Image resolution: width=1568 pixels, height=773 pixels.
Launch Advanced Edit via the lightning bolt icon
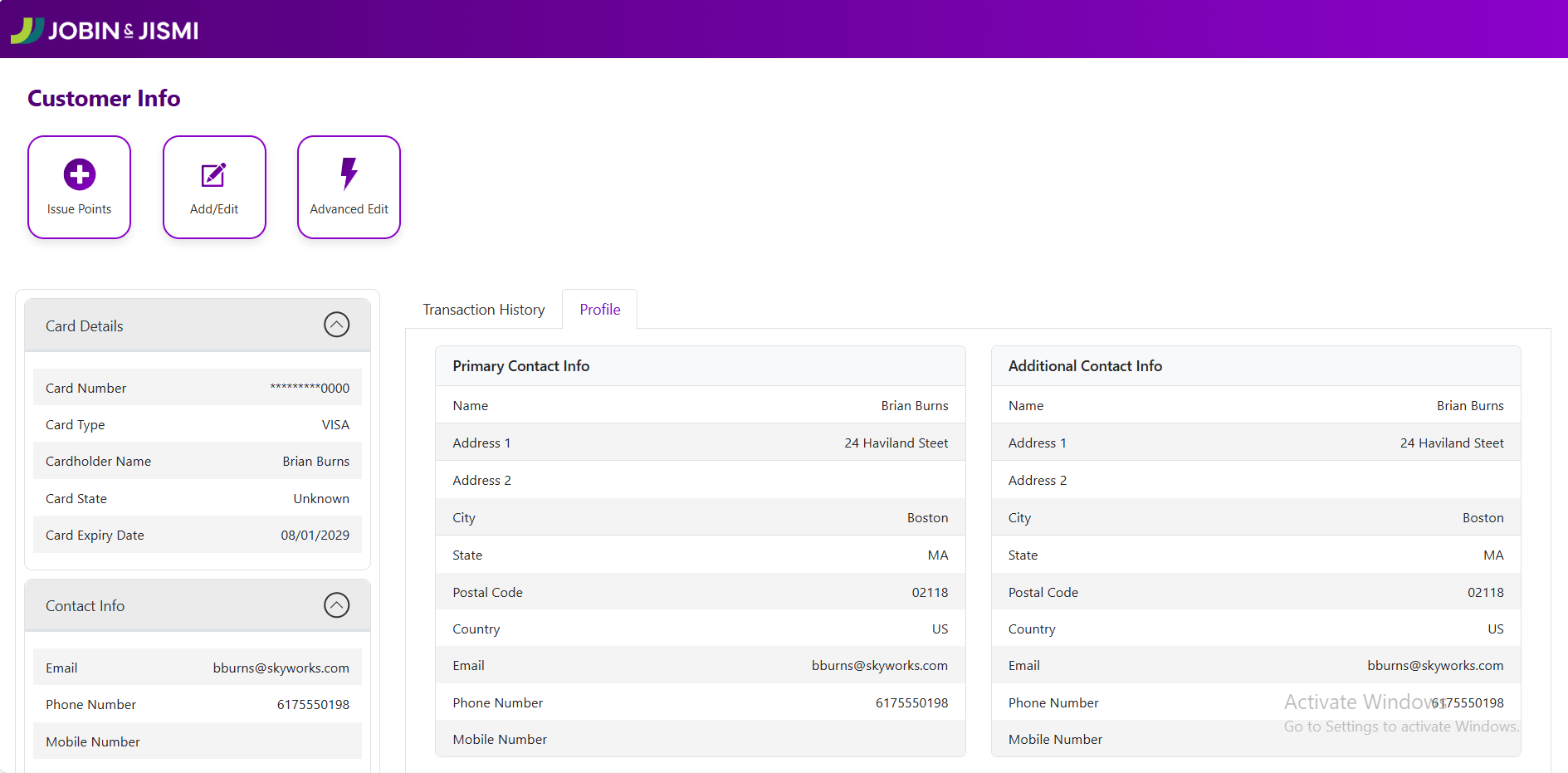[349, 174]
